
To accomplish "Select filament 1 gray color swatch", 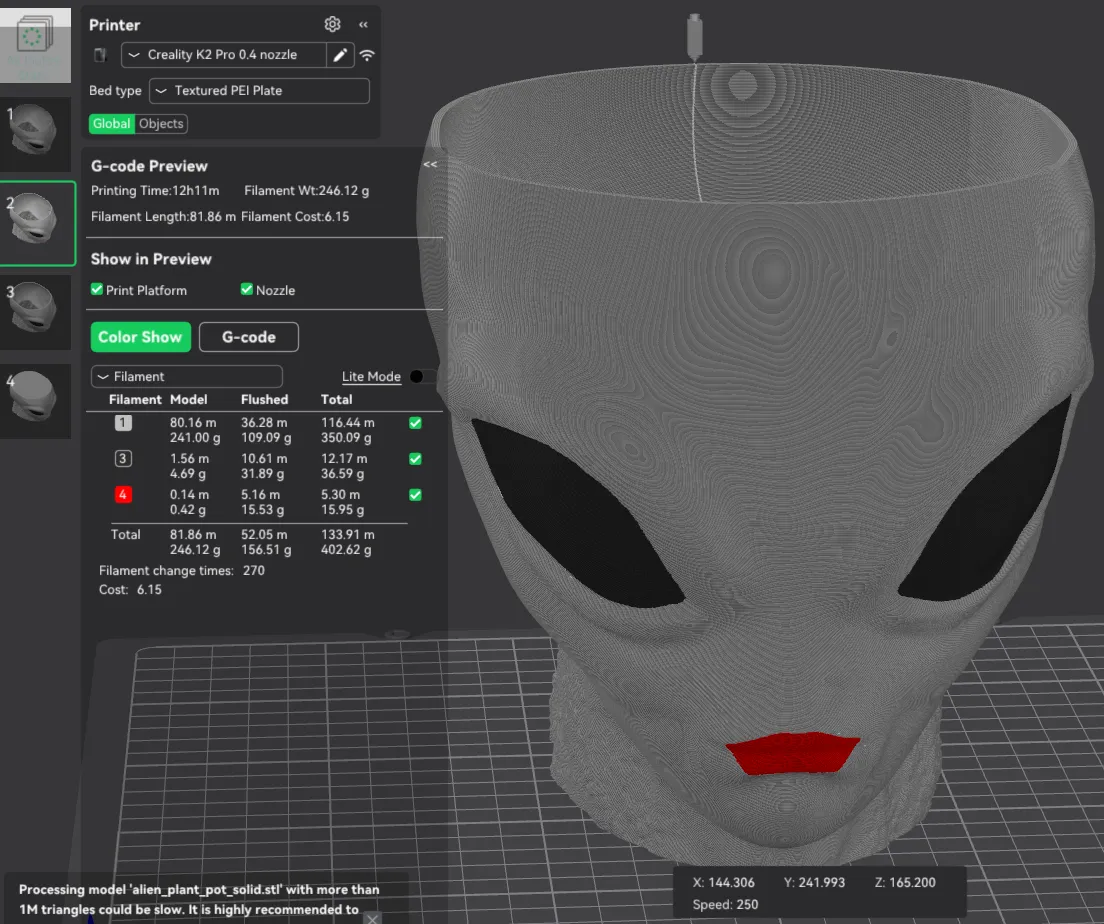I will tap(123, 423).
